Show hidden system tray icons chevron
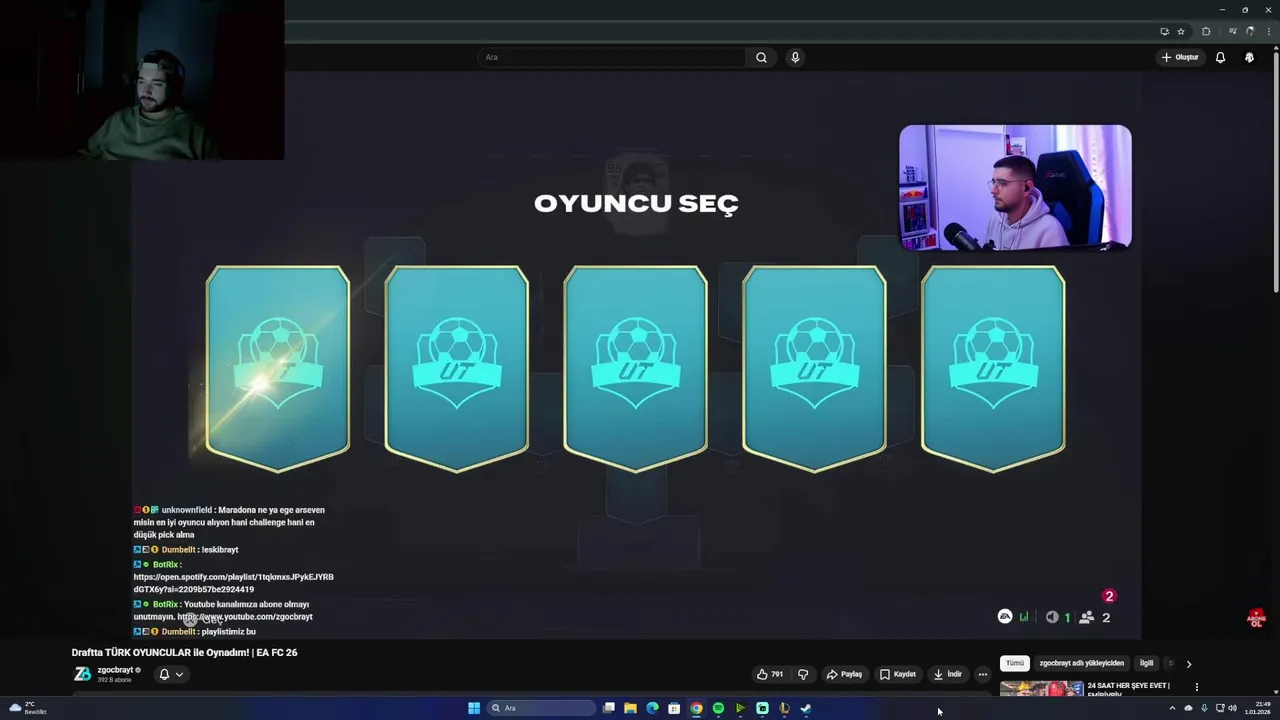The width and height of the screenshot is (1280, 720). pyautogui.click(x=1172, y=708)
